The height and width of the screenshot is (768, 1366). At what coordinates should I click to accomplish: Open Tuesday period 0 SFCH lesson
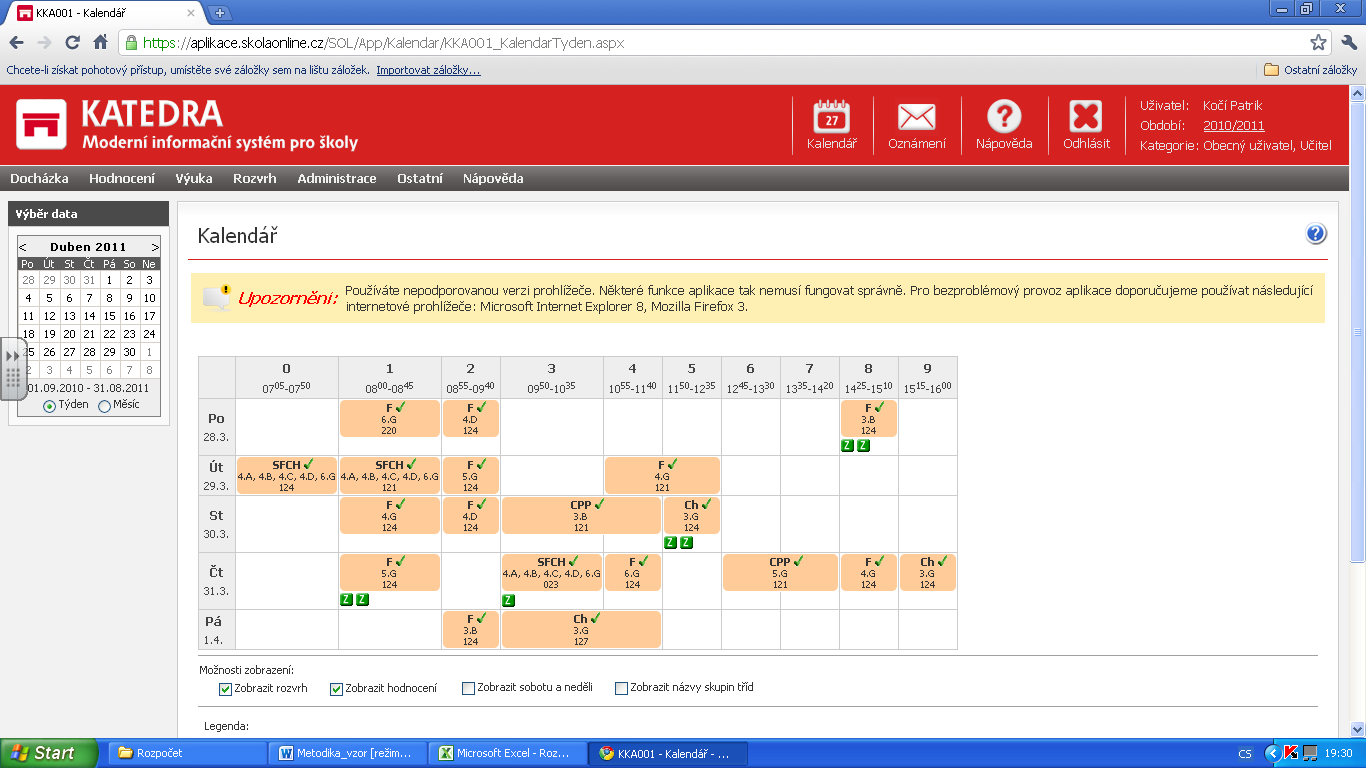pyautogui.click(x=287, y=476)
